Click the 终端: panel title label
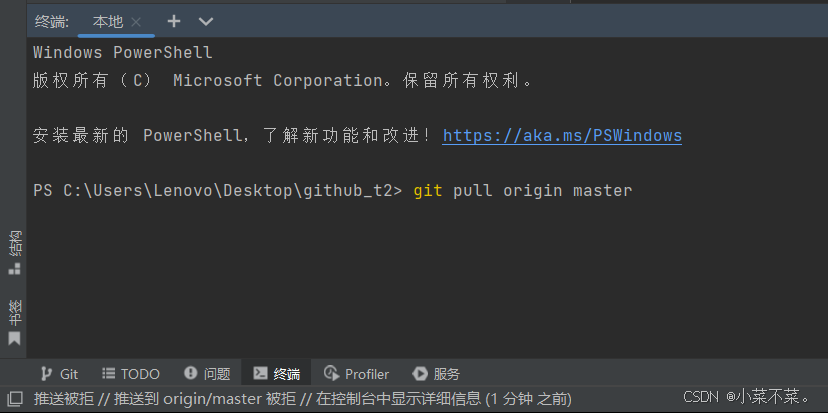The image size is (828, 413). click(53, 21)
